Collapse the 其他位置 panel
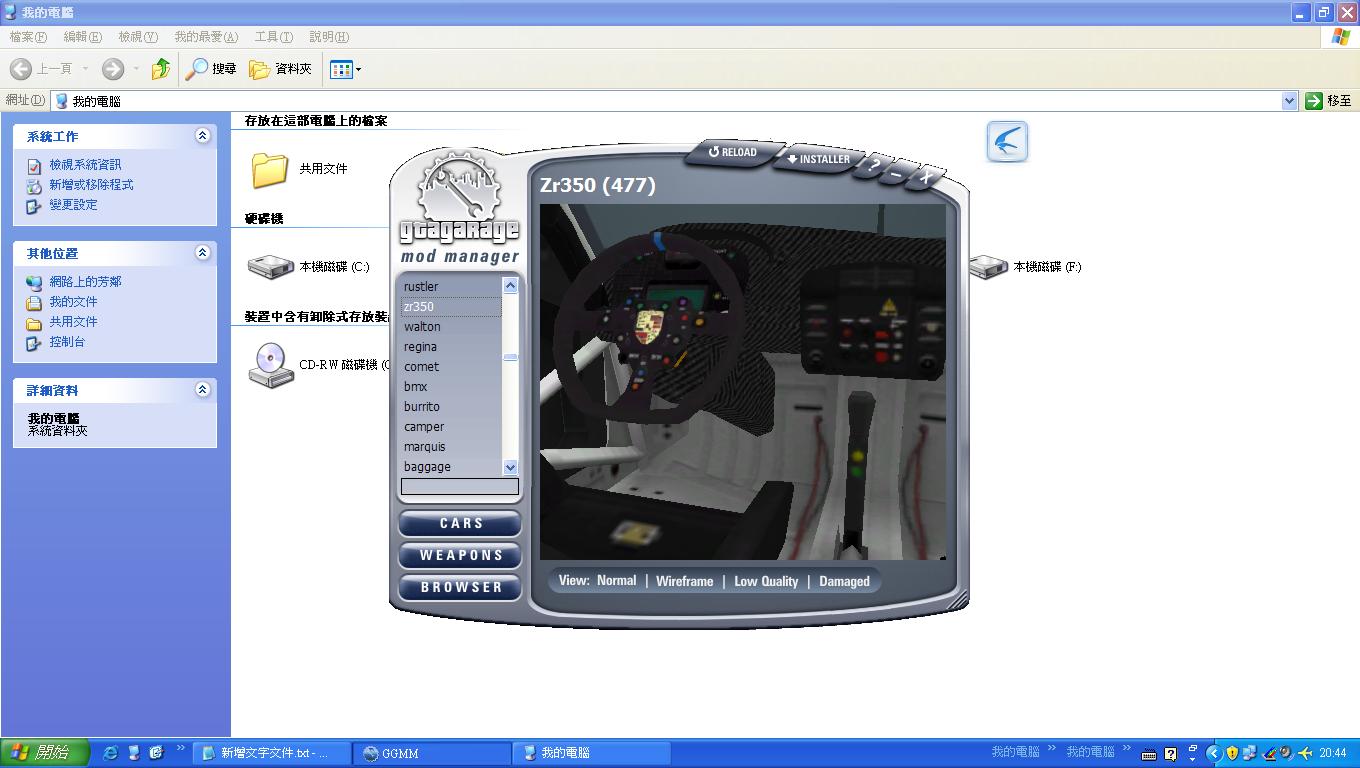Image resolution: width=1360 pixels, height=768 pixels. point(203,253)
